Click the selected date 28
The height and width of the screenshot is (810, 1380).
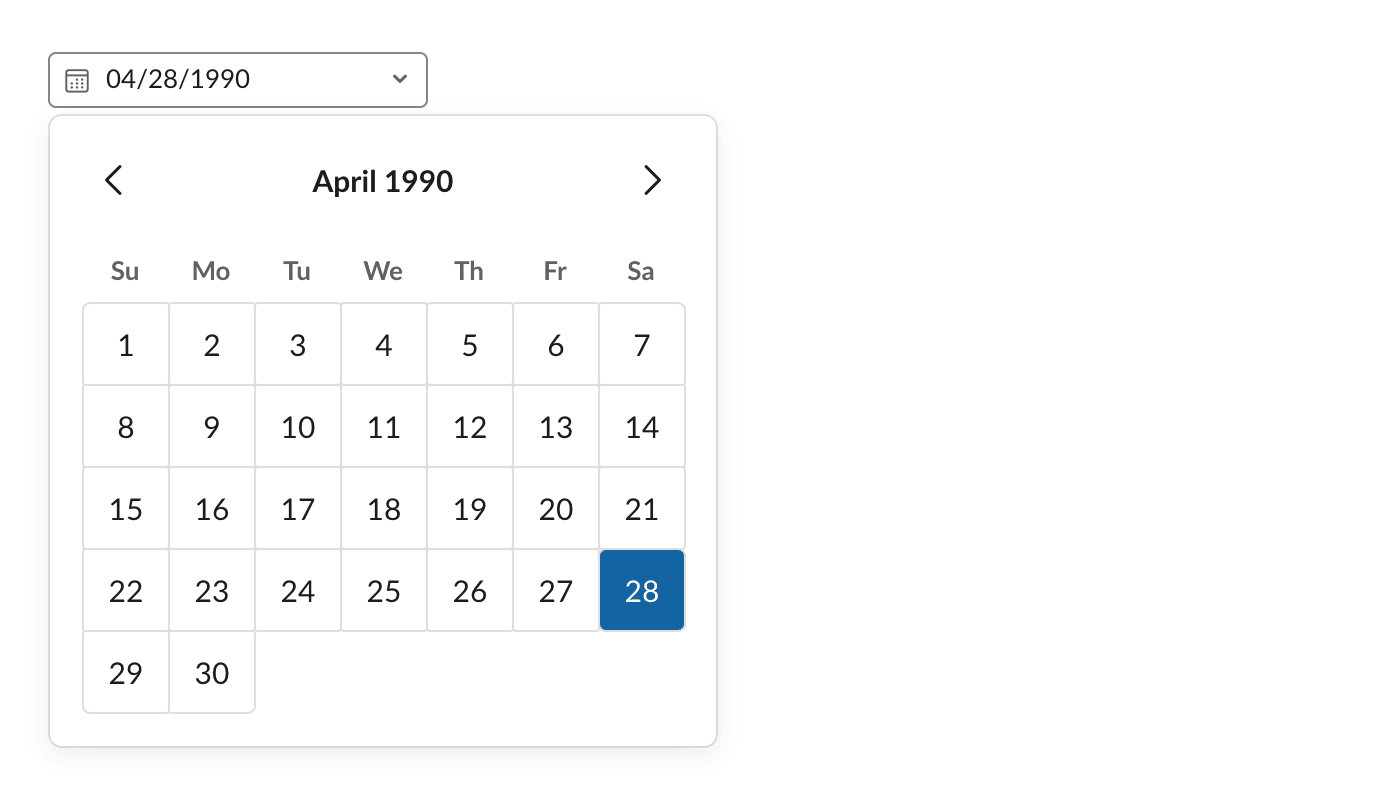(x=641, y=590)
